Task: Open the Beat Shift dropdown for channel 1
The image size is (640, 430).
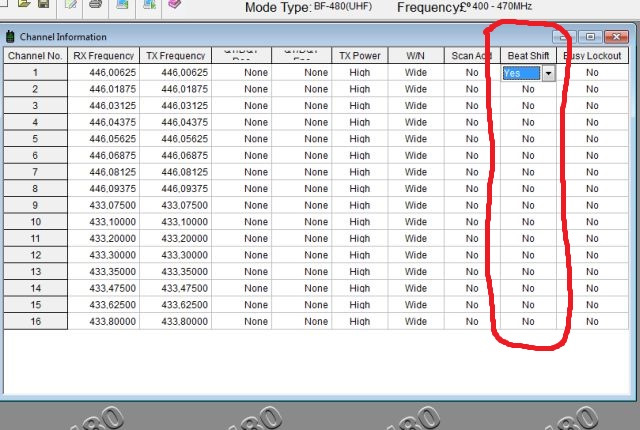Action: (x=548, y=73)
